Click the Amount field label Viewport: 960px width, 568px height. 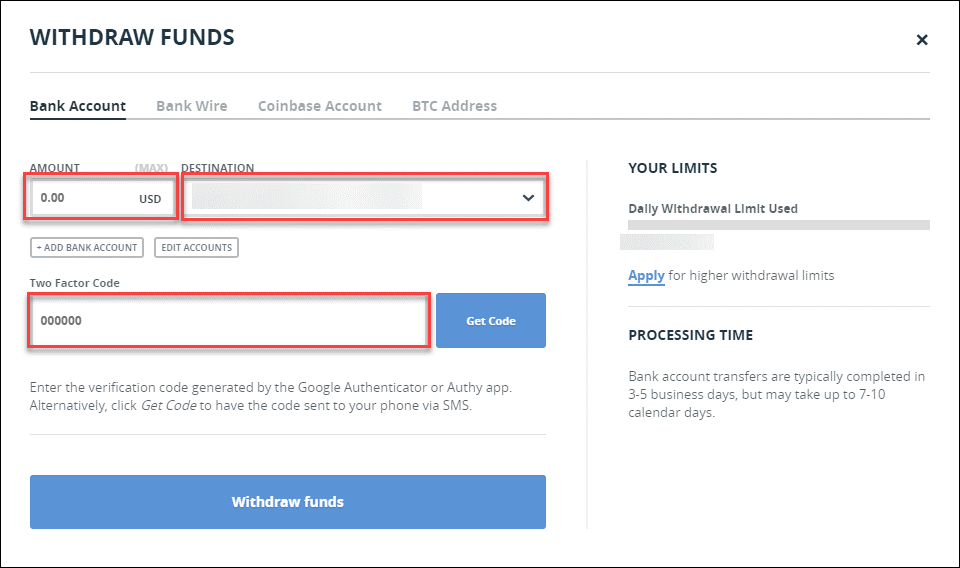pos(54,168)
